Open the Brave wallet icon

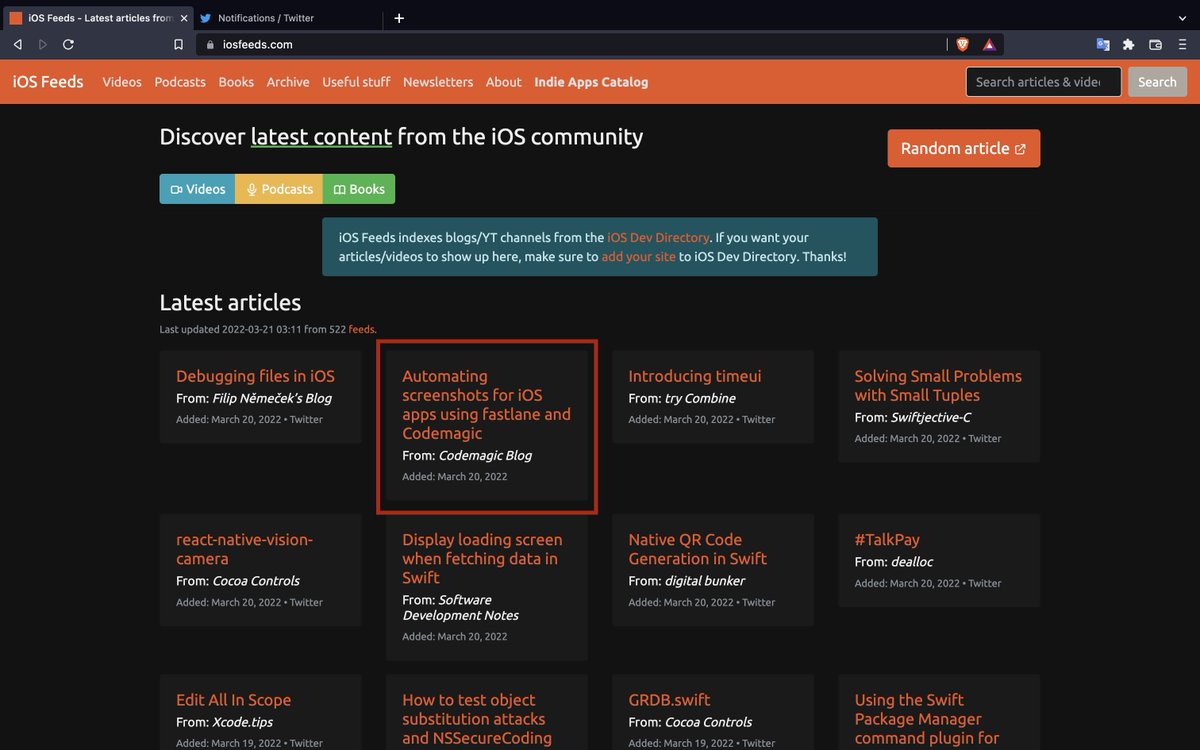[x=1155, y=44]
